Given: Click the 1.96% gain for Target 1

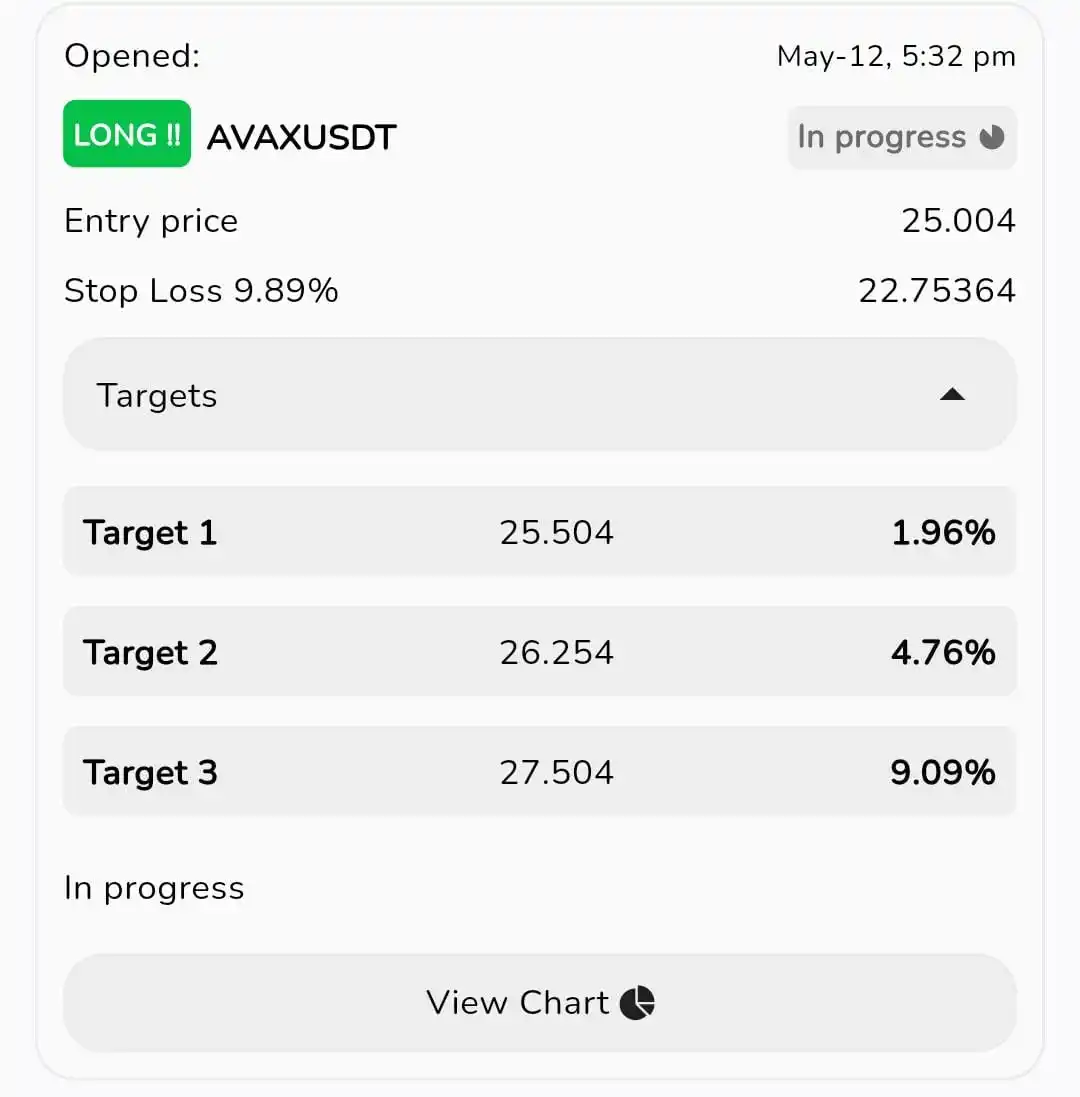Looking at the screenshot, I should (x=943, y=532).
